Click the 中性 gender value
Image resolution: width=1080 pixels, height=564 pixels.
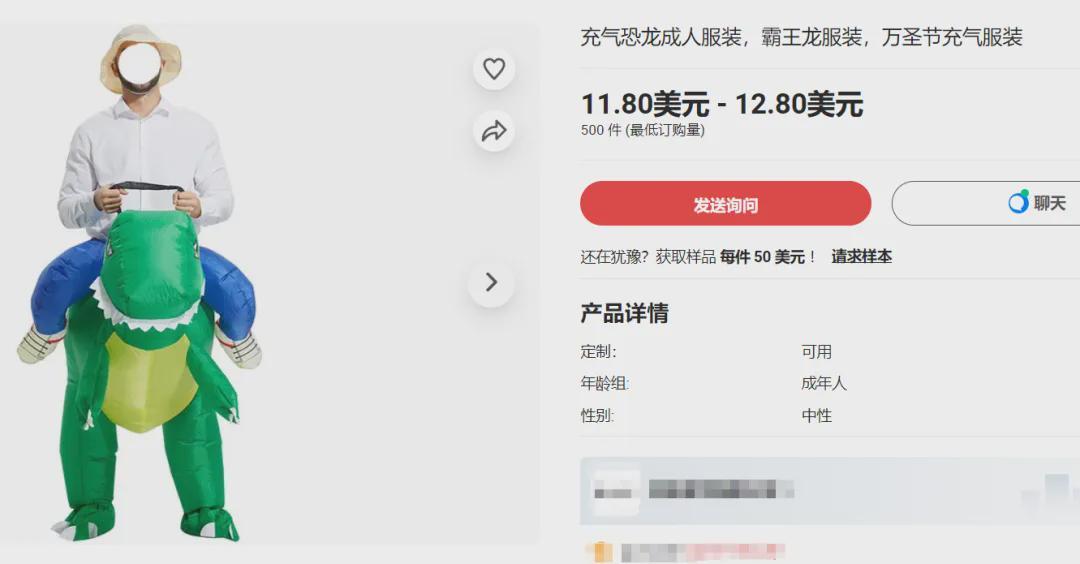tap(816, 416)
